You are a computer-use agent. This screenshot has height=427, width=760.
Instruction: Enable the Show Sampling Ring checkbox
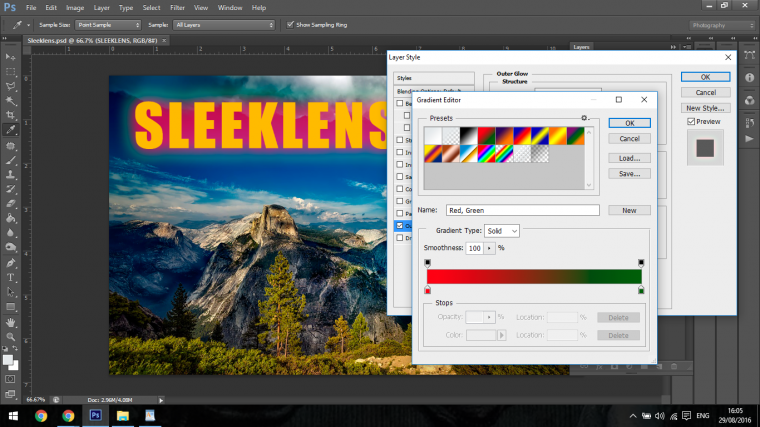point(290,25)
